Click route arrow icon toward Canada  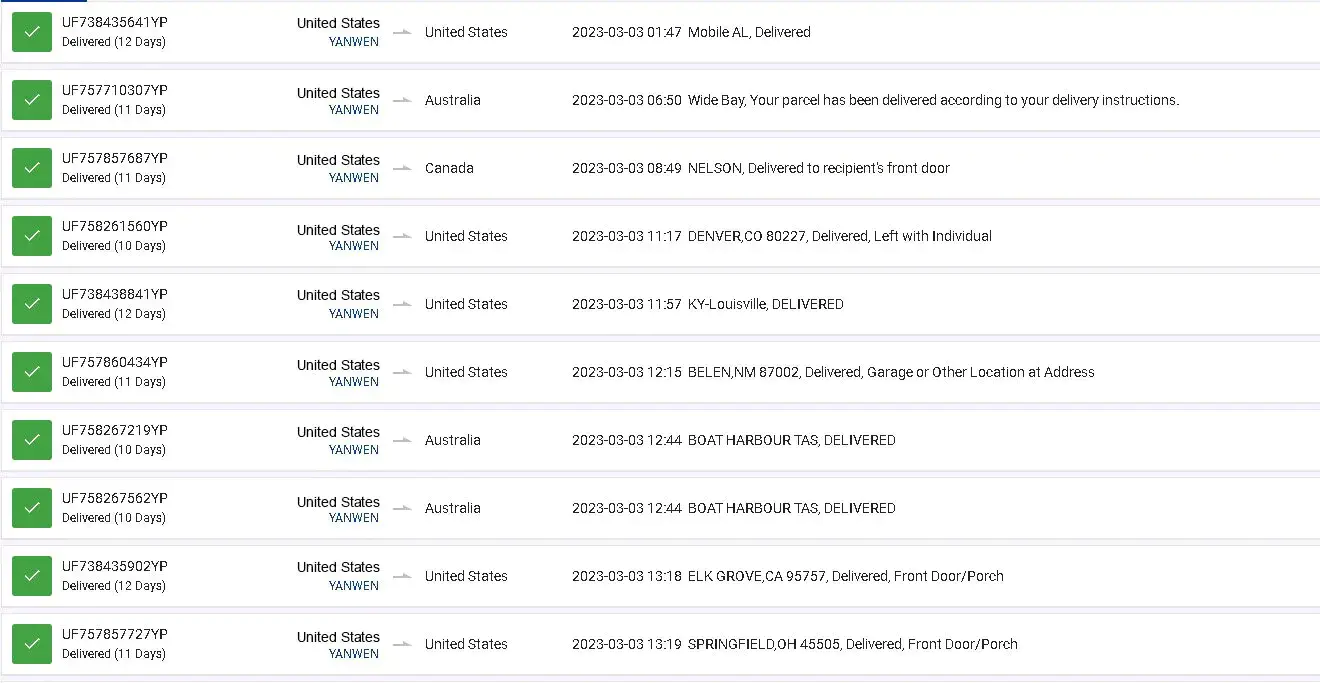(402, 168)
